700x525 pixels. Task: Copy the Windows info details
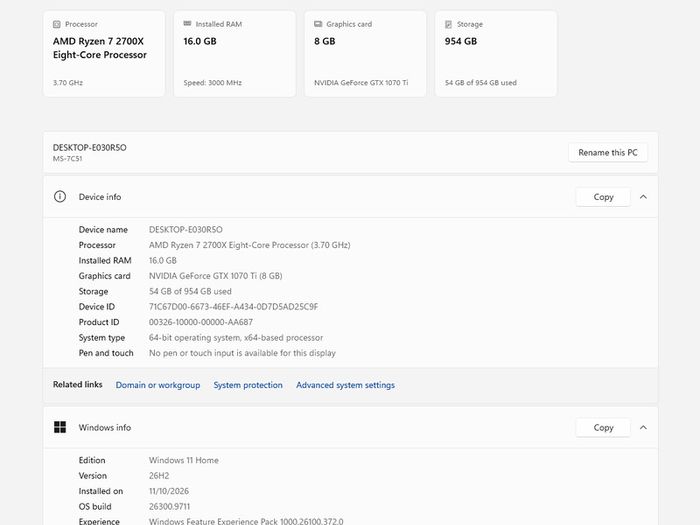(x=603, y=427)
